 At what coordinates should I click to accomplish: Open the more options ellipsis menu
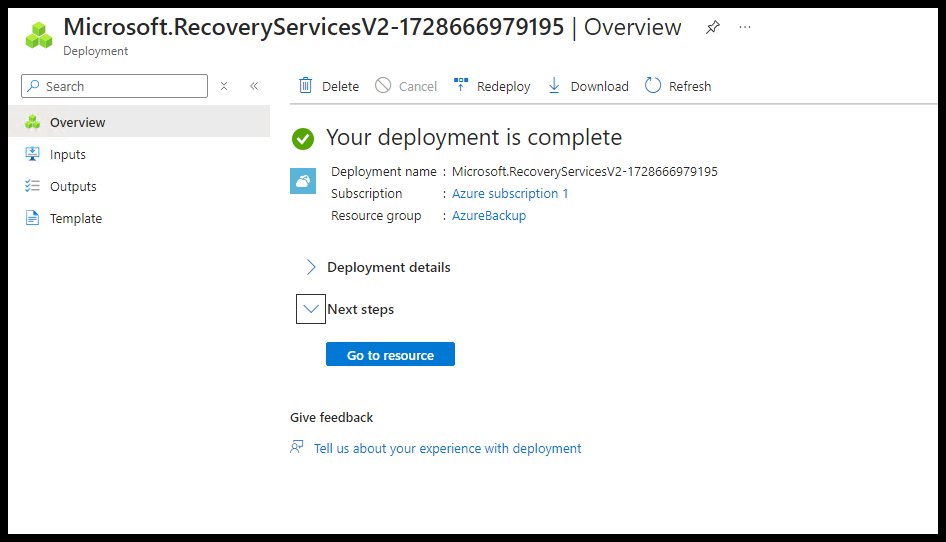tap(745, 27)
